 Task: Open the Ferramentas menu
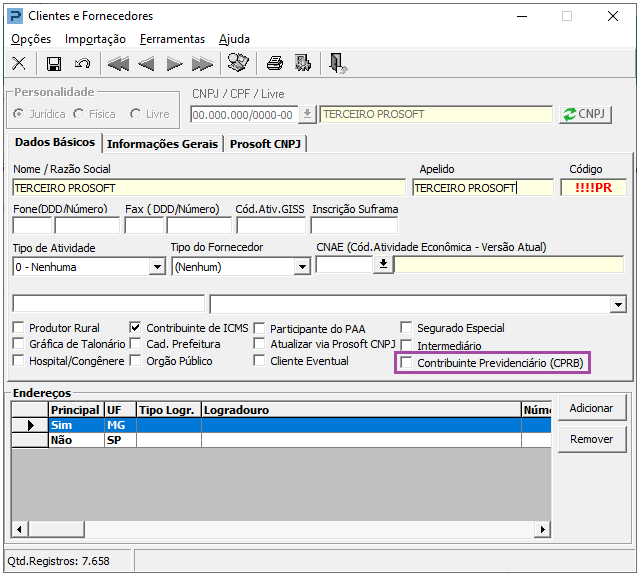pyautogui.click(x=172, y=39)
